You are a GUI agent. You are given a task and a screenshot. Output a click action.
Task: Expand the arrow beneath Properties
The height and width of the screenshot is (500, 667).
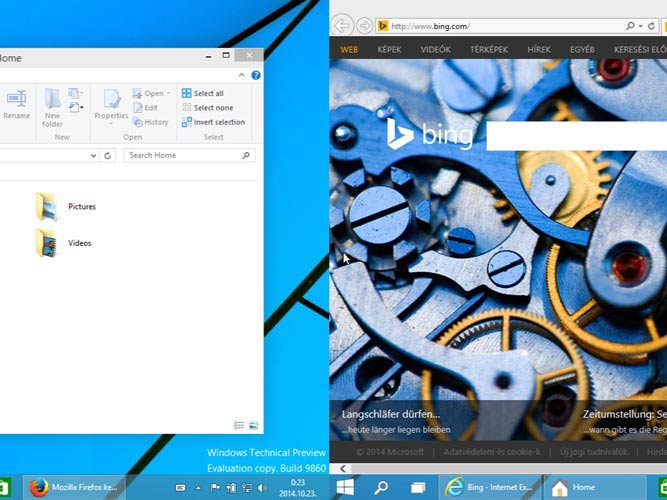111,123
